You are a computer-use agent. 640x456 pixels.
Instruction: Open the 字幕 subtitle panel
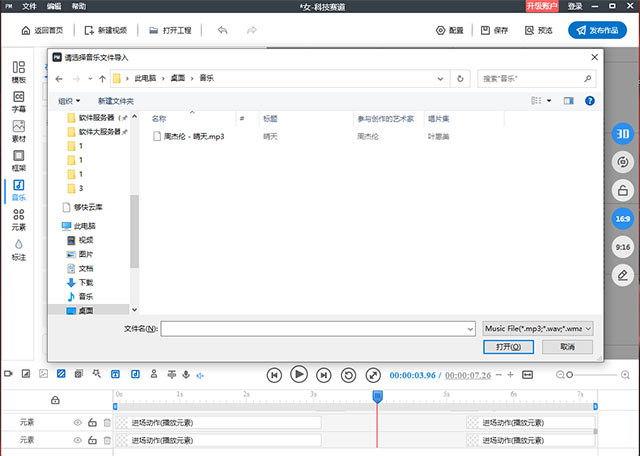tap(18, 100)
